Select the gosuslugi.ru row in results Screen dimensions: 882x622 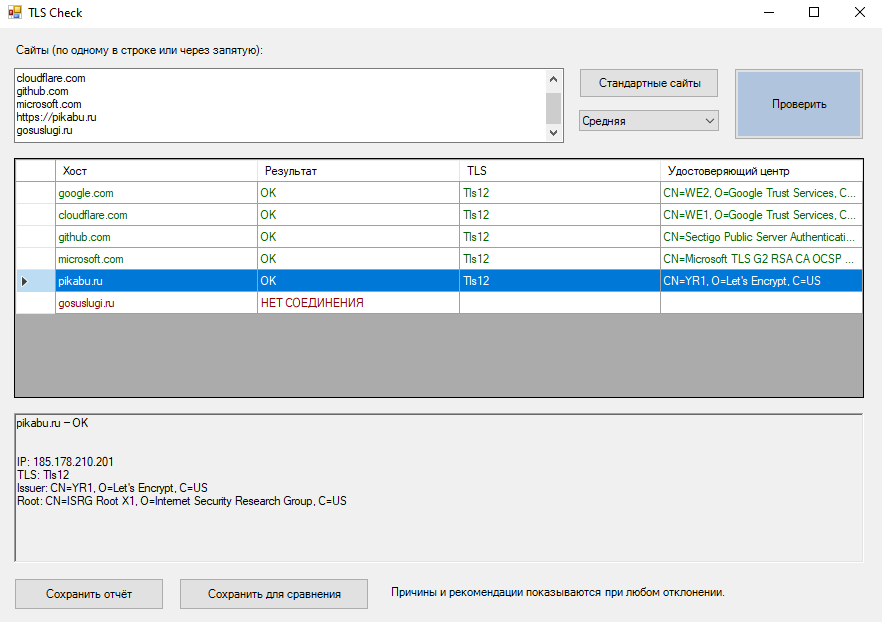coord(439,303)
